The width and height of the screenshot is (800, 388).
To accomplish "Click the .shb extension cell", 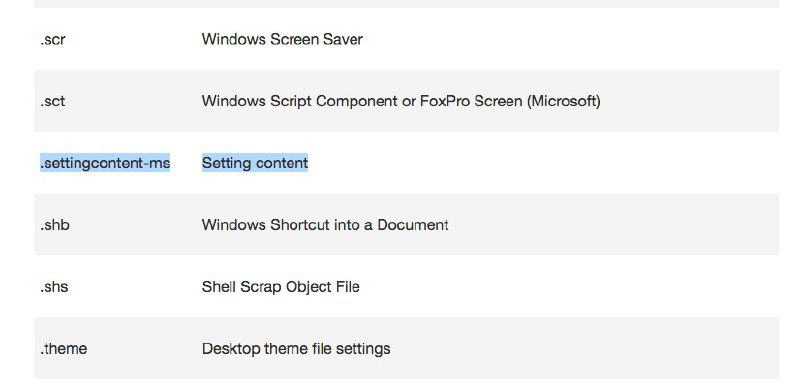I will 55,225.
